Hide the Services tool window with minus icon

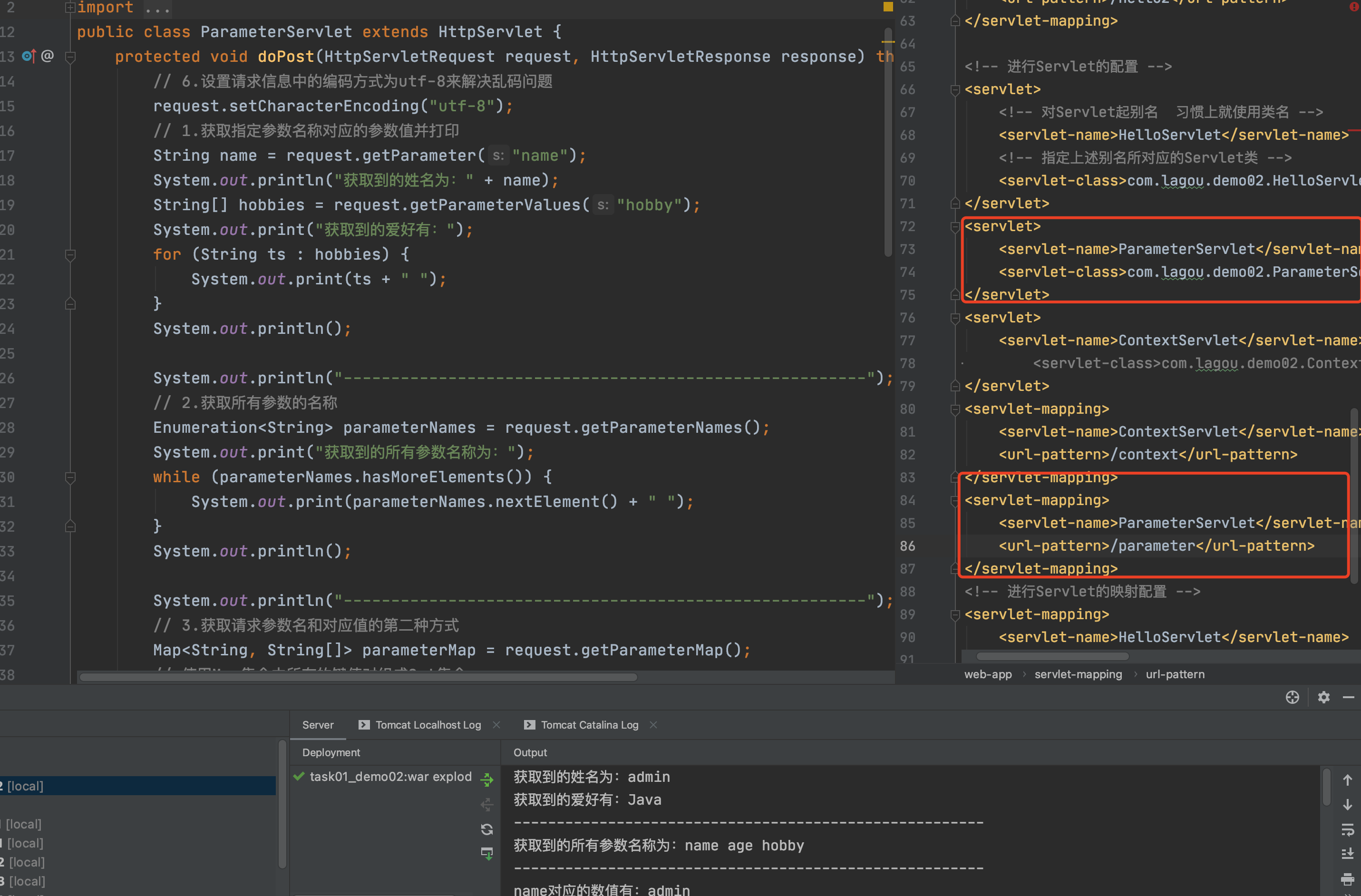(1348, 697)
